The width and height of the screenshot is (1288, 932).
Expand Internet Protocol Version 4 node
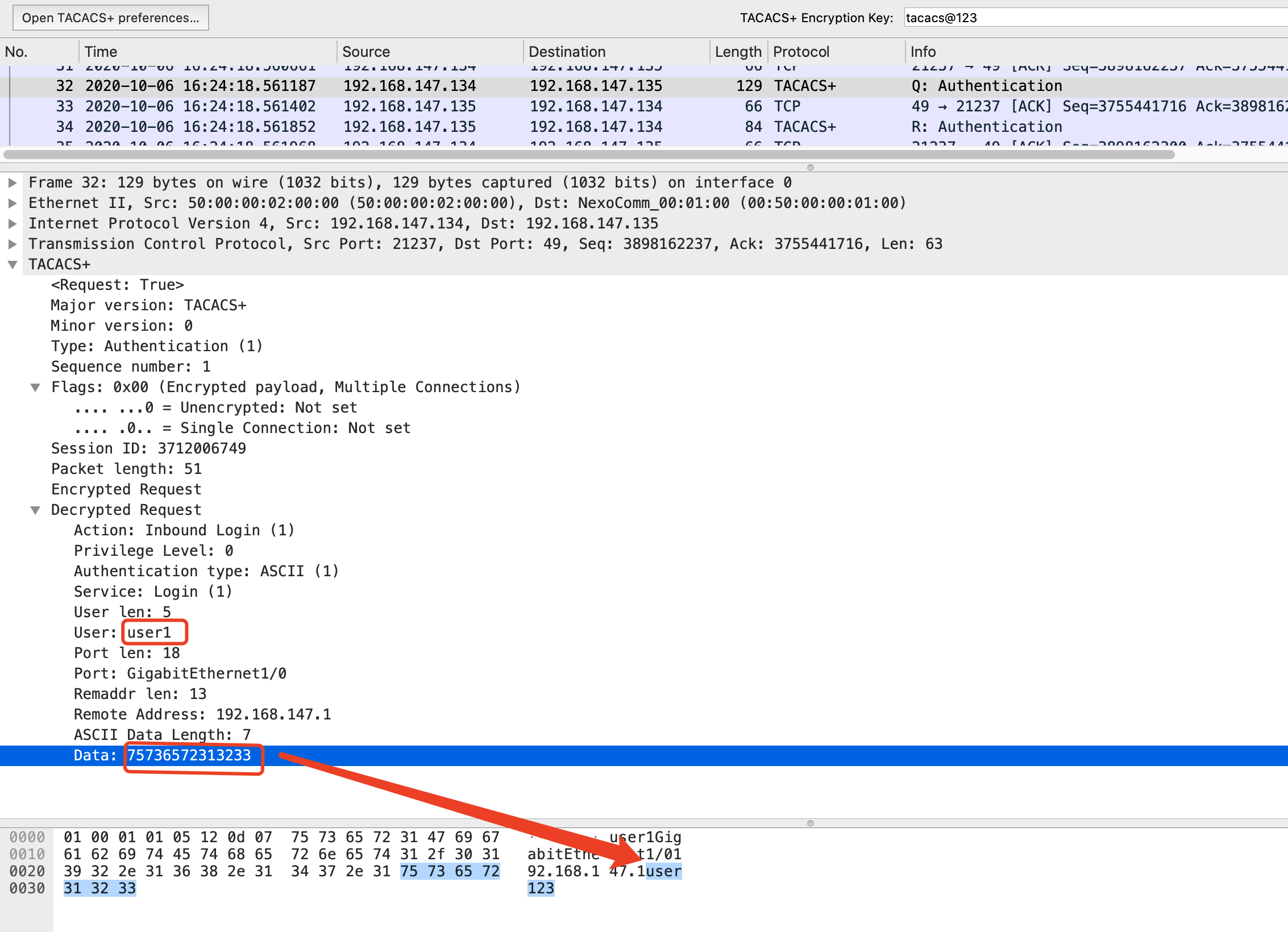point(12,223)
